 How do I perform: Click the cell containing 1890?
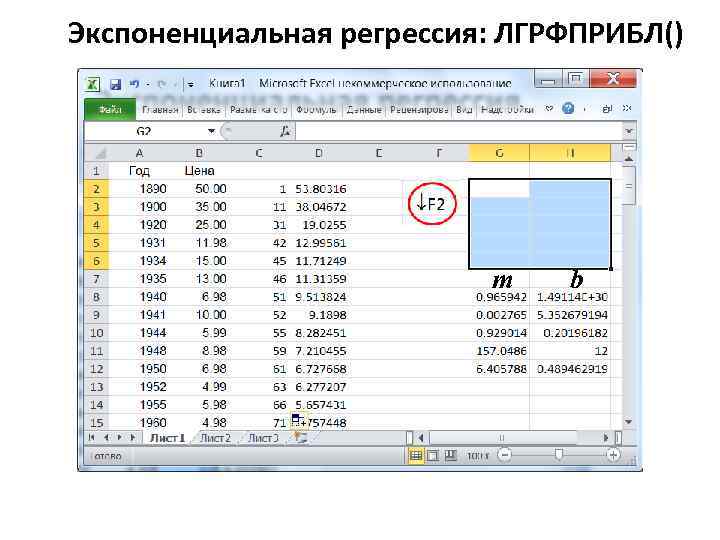pyautogui.click(x=139, y=189)
